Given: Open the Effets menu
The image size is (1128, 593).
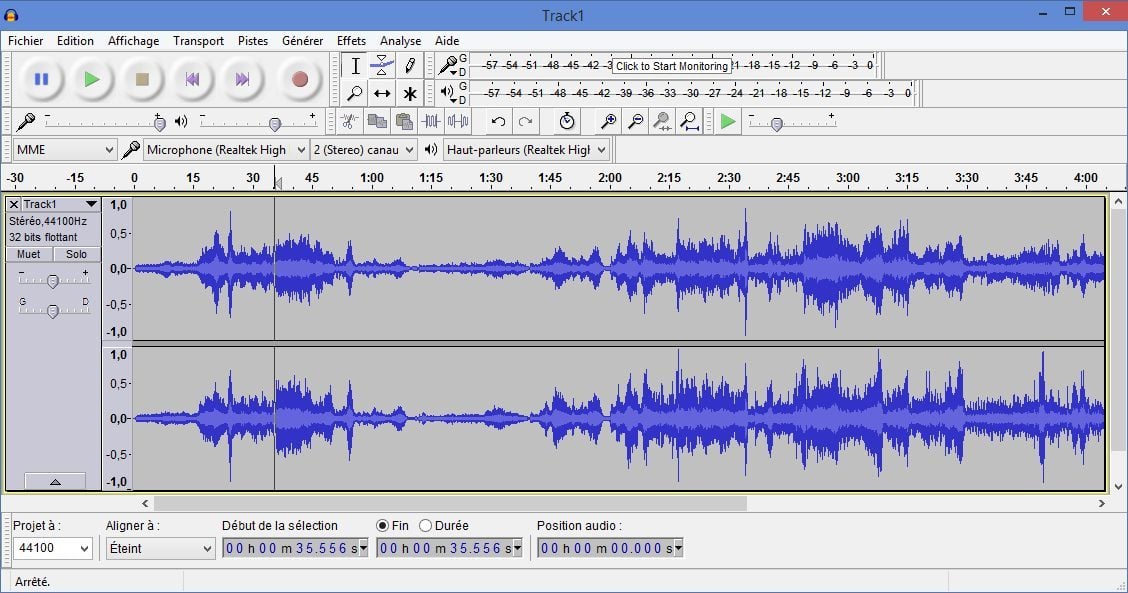Looking at the screenshot, I should [x=351, y=41].
